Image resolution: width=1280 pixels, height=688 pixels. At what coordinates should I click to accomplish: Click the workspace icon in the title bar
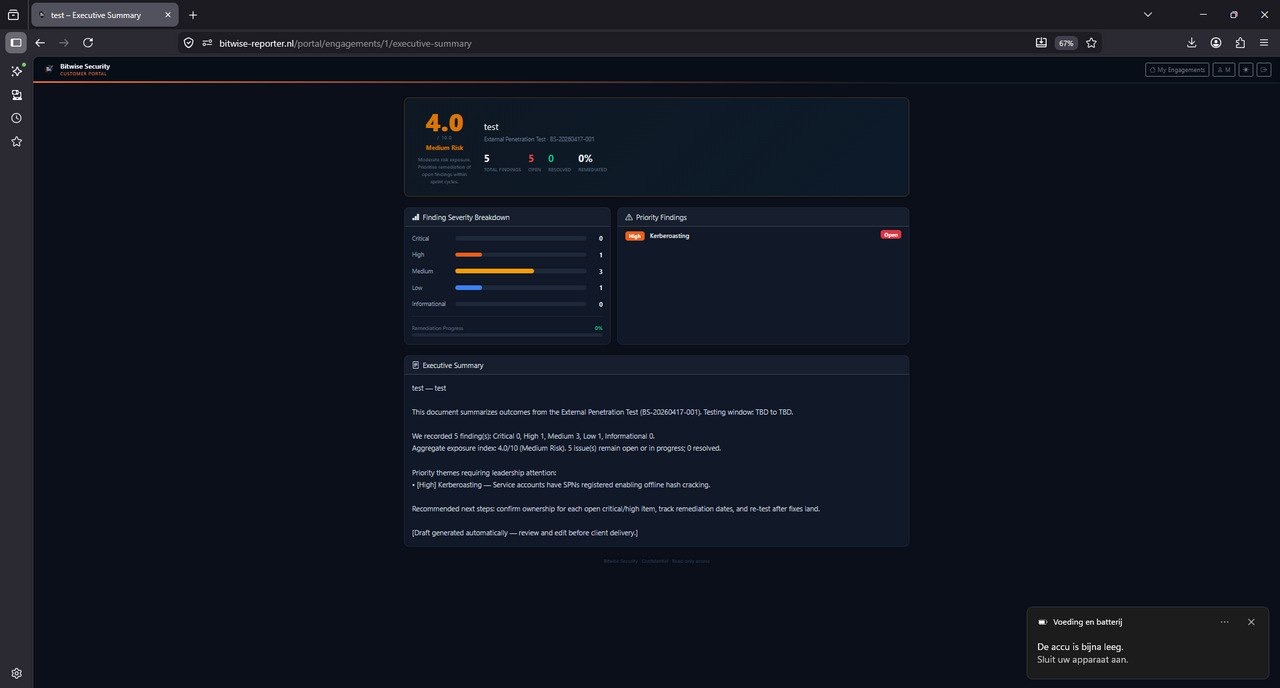coord(13,15)
